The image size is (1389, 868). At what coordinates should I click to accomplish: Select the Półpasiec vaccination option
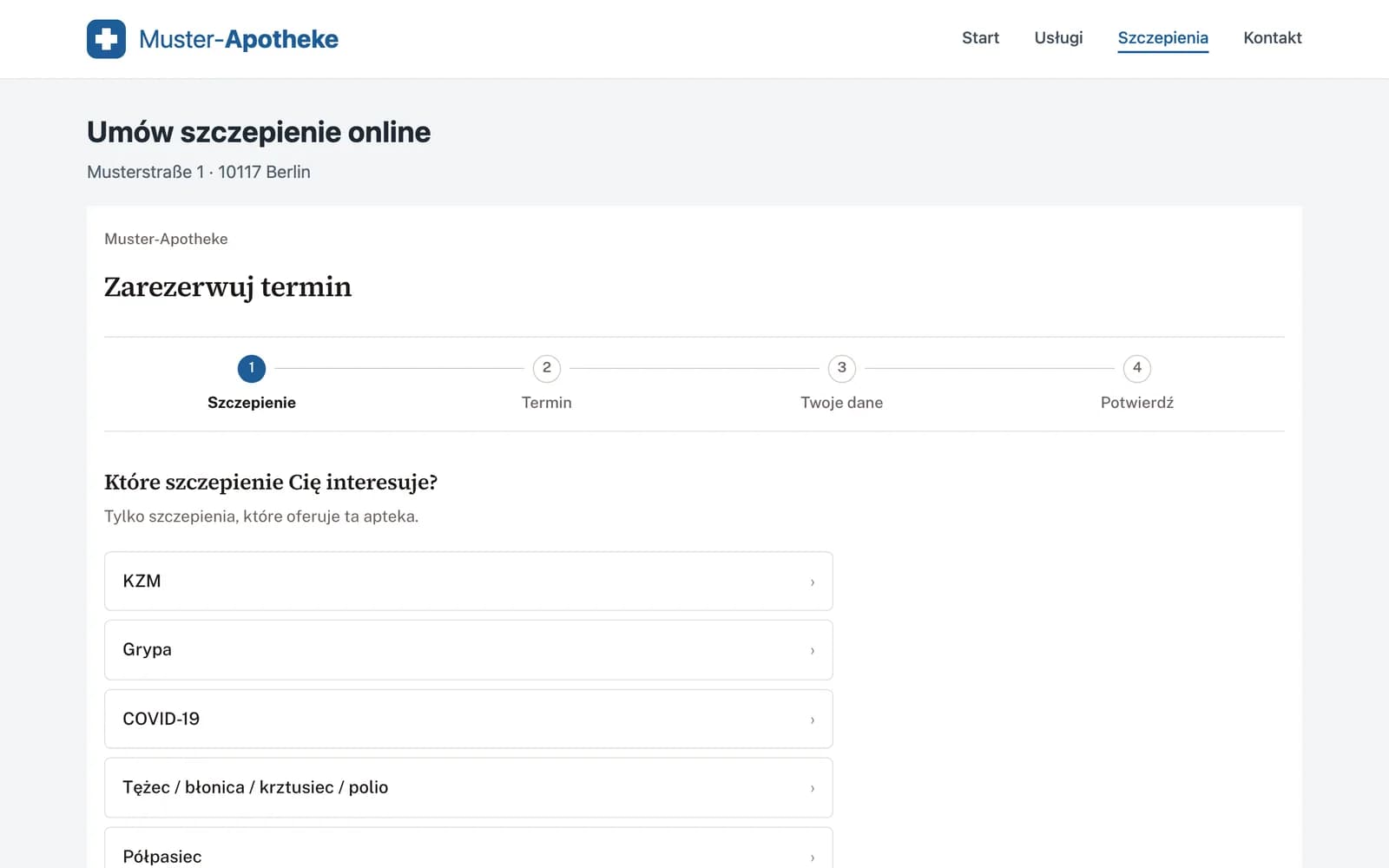pos(469,848)
